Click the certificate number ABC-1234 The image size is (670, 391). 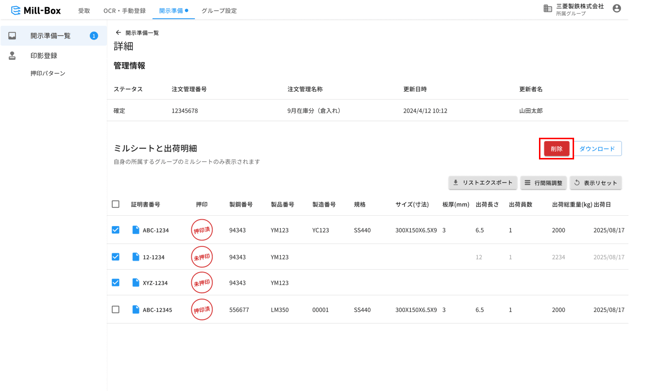coord(156,230)
